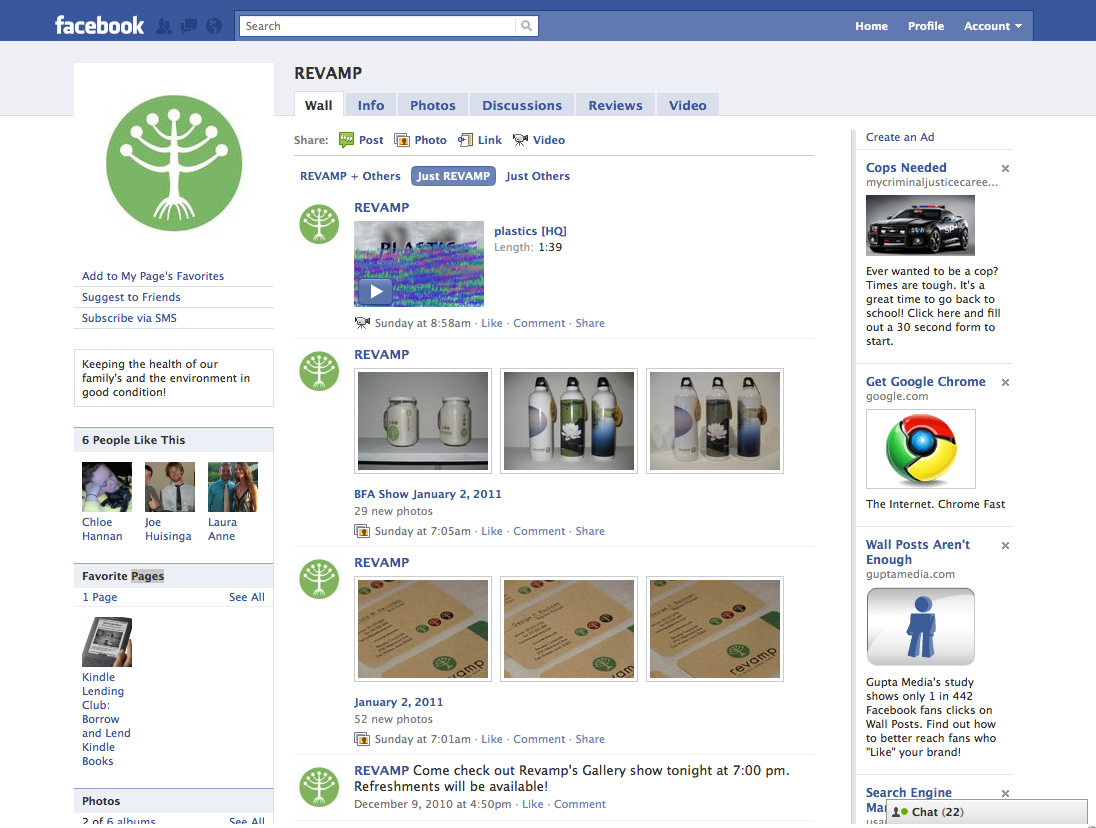
Task: Switch to the Video tab
Action: tap(688, 105)
